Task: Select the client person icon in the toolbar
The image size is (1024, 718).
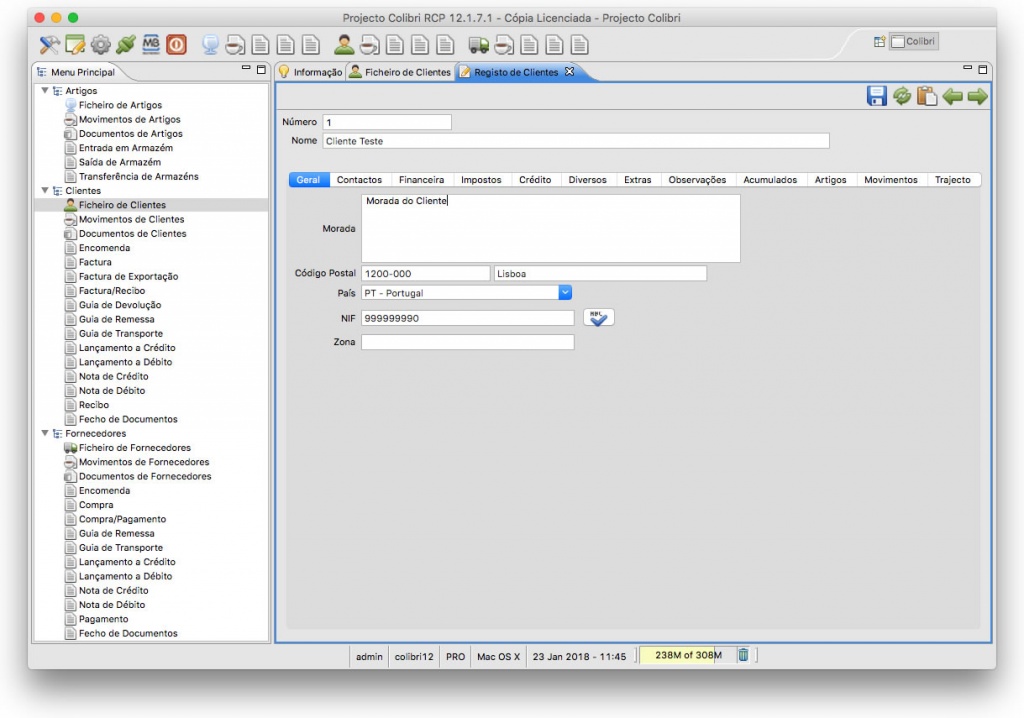Action: coord(343,45)
